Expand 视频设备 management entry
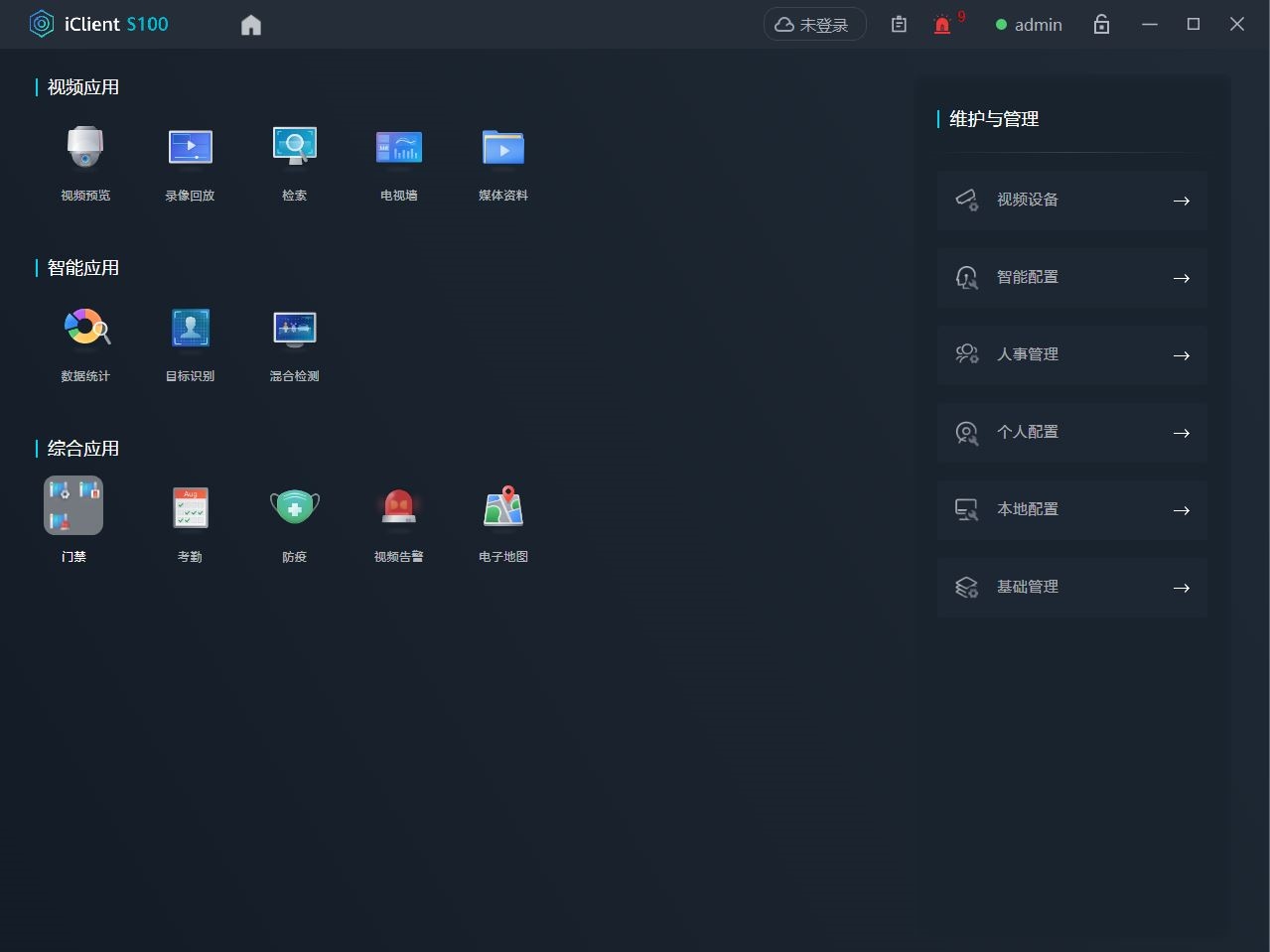Viewport: 1270px width, 952px height. 1071,201
